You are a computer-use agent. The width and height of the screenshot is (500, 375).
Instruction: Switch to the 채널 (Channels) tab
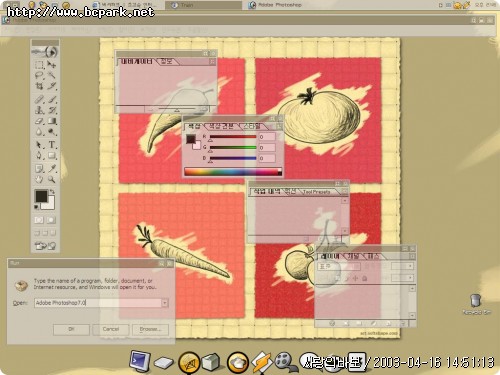(353, 256)
